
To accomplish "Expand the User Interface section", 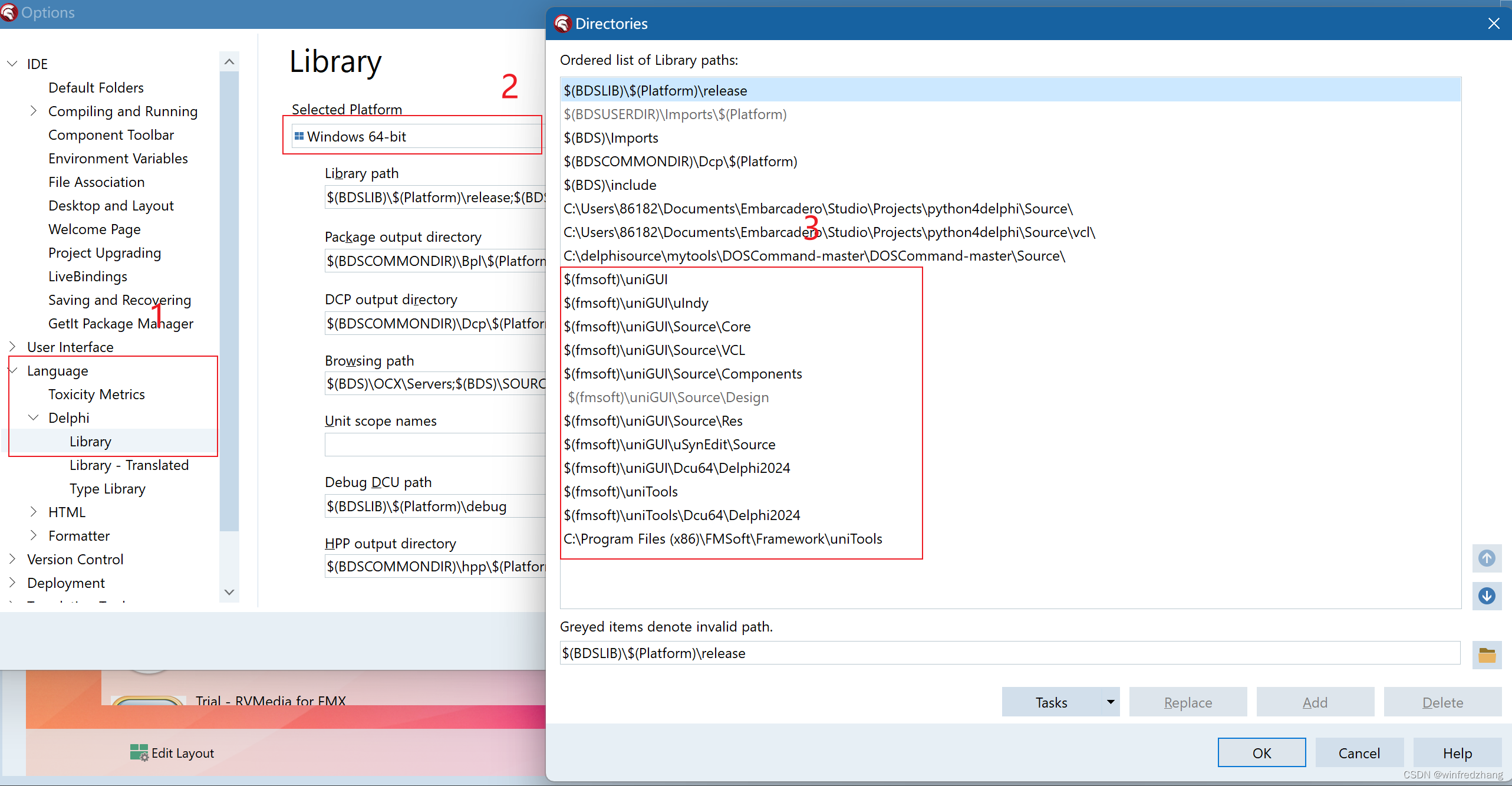I will (x=14, y=347).
